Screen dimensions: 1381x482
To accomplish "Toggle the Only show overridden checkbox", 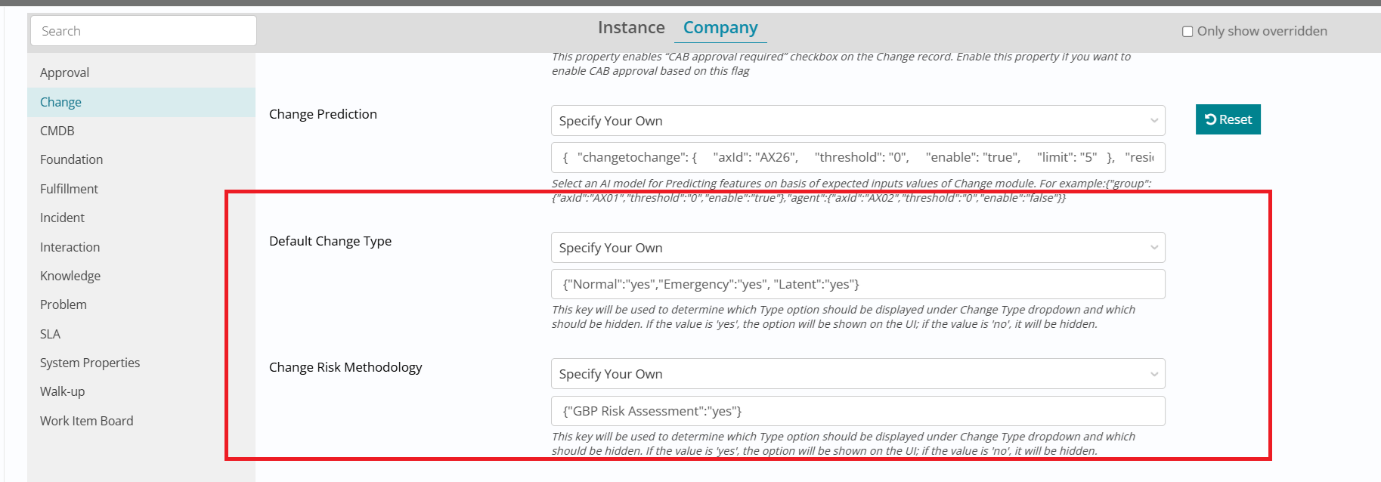I will click(1188, 32).
